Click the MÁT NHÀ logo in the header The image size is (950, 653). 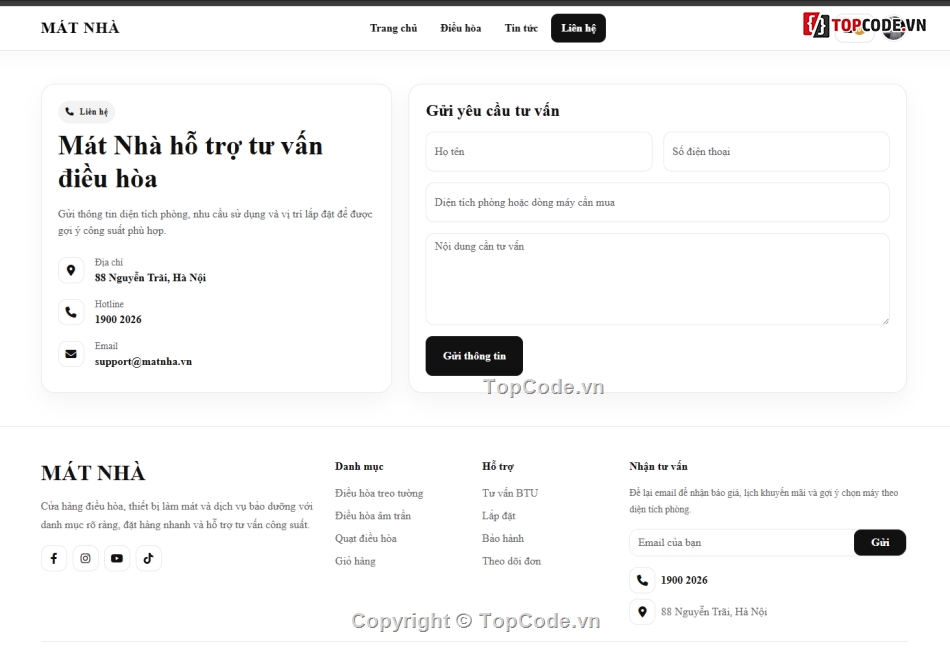[80, 28]
